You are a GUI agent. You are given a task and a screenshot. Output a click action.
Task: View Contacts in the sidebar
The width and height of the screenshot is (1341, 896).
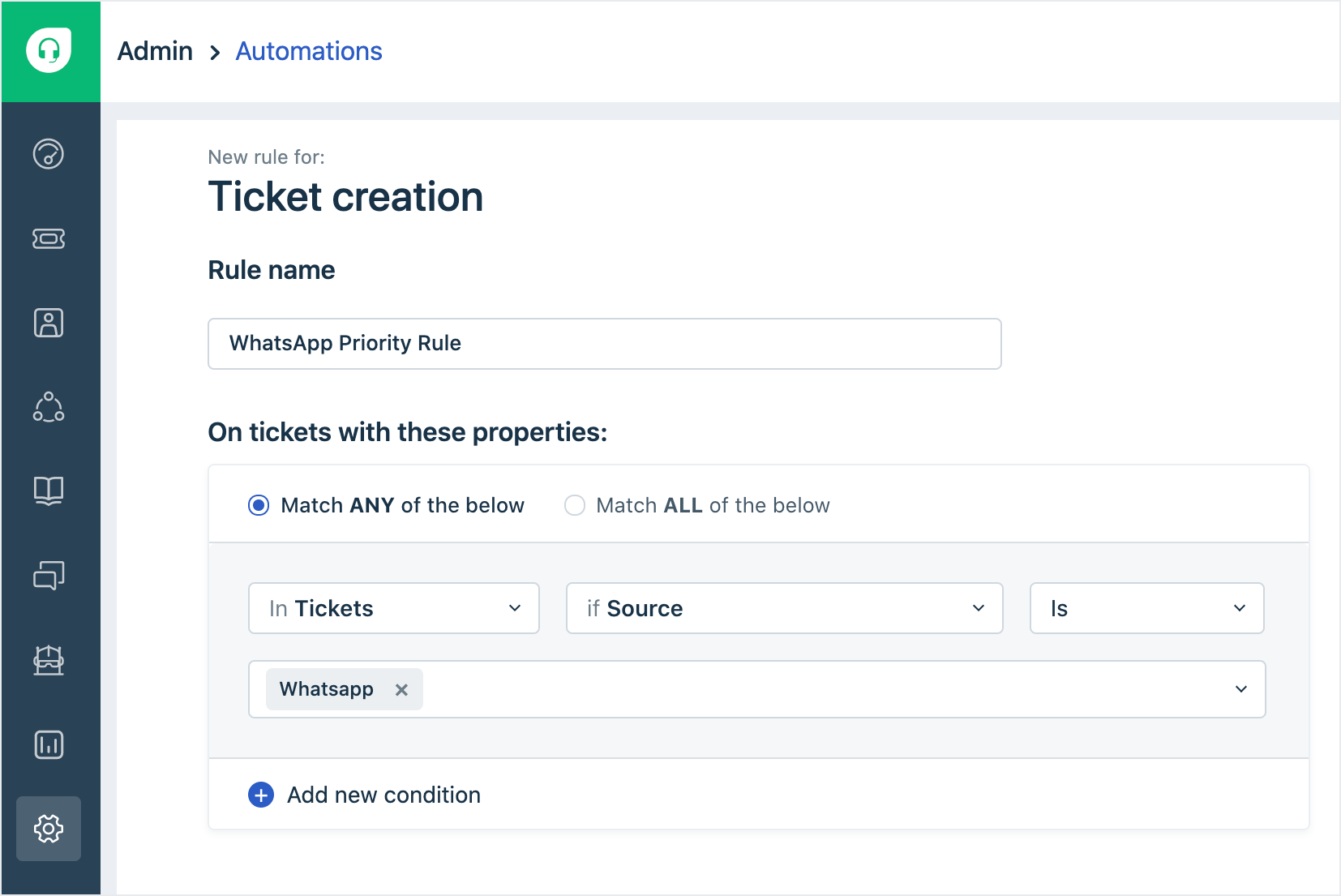49,322
